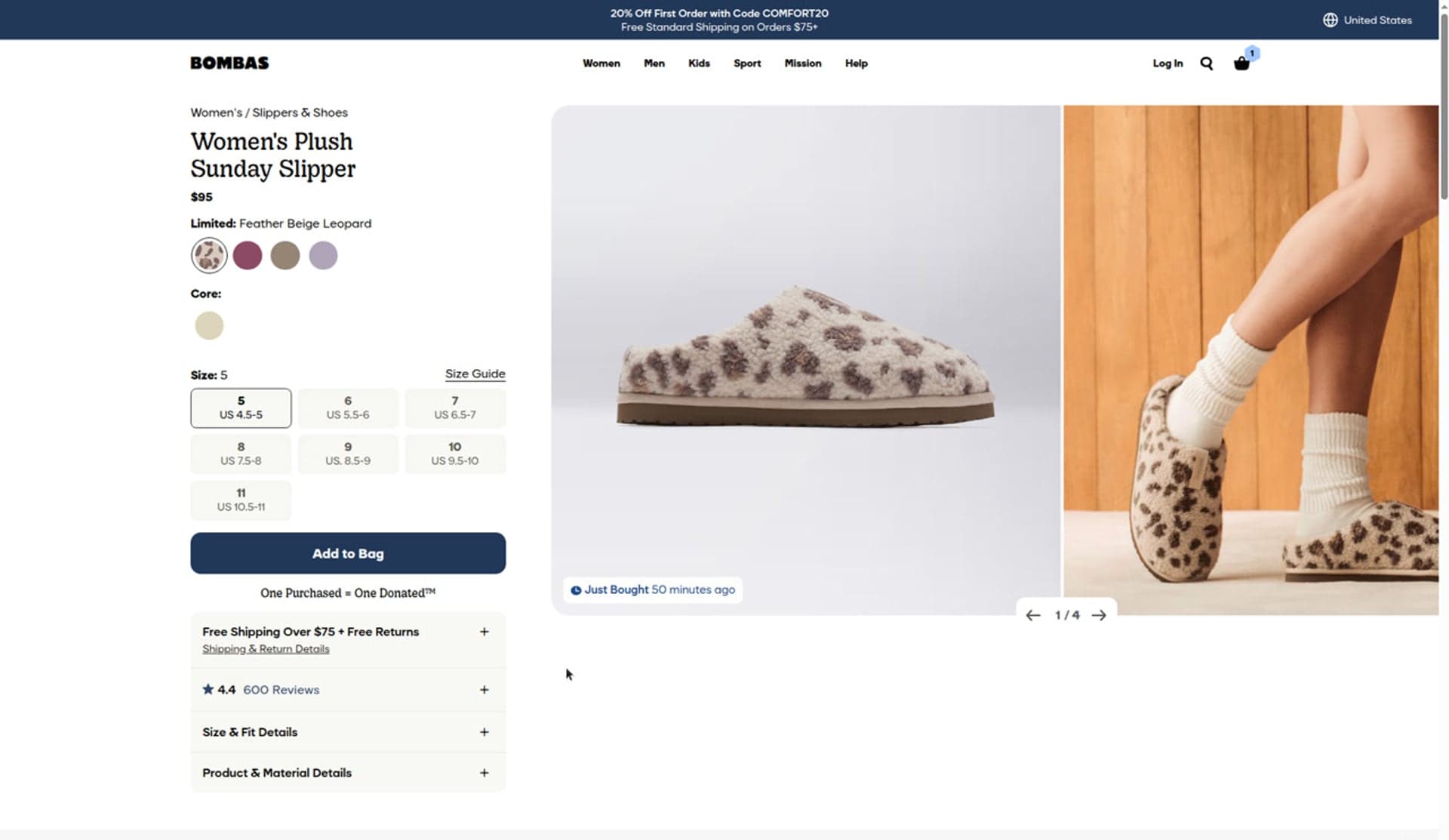
Task: Click the page vertical scrollbar
Action: pos(1444,106)
